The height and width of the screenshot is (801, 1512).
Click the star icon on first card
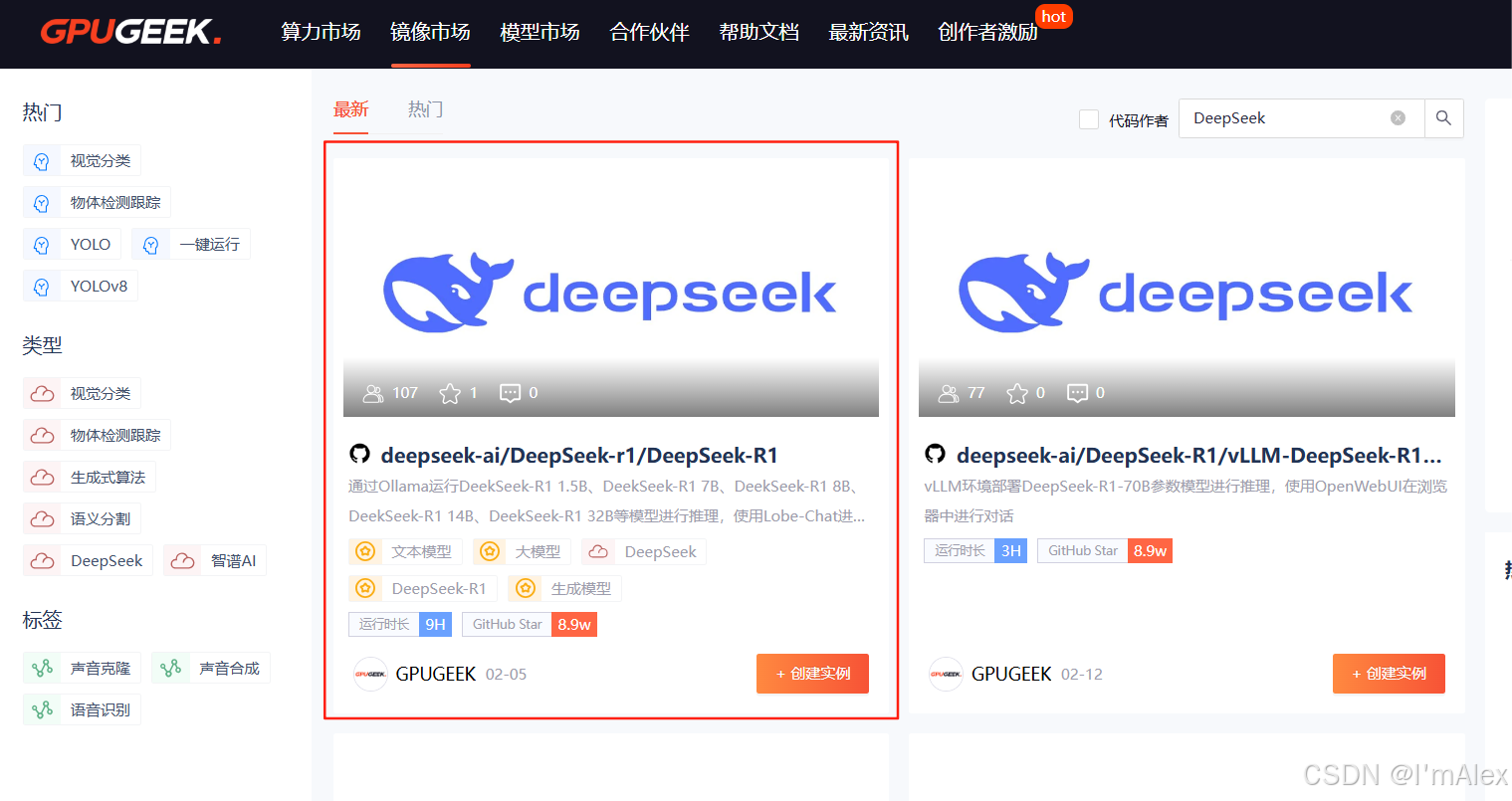450,393
